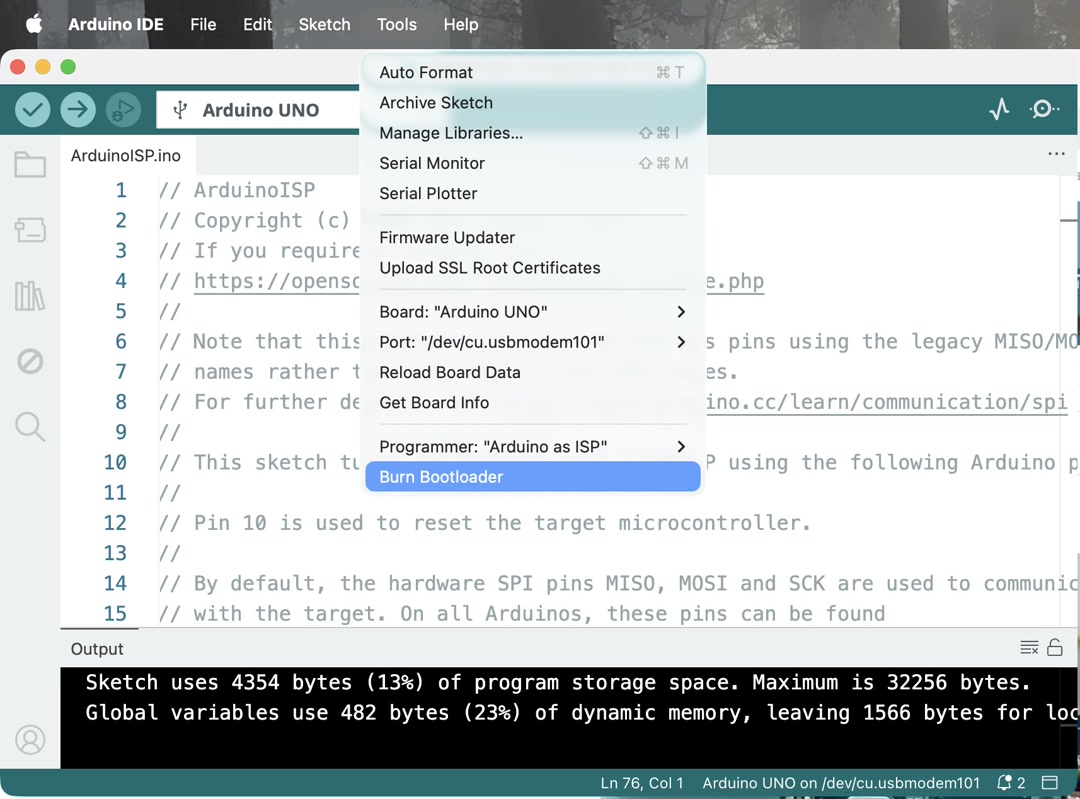The image size is (1080, 799).
Task: Select Get Board Info menu item
Action: tap(533, 403)
